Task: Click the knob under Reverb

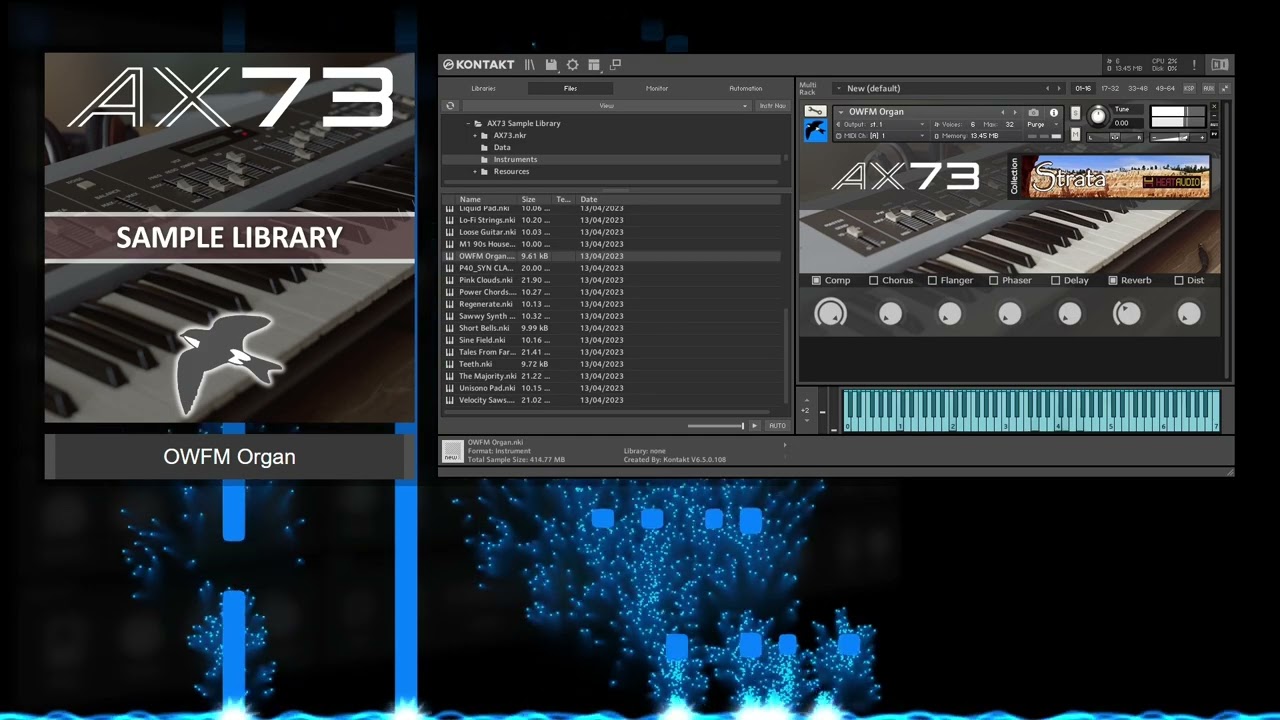Action: [x=1127, y=314]
